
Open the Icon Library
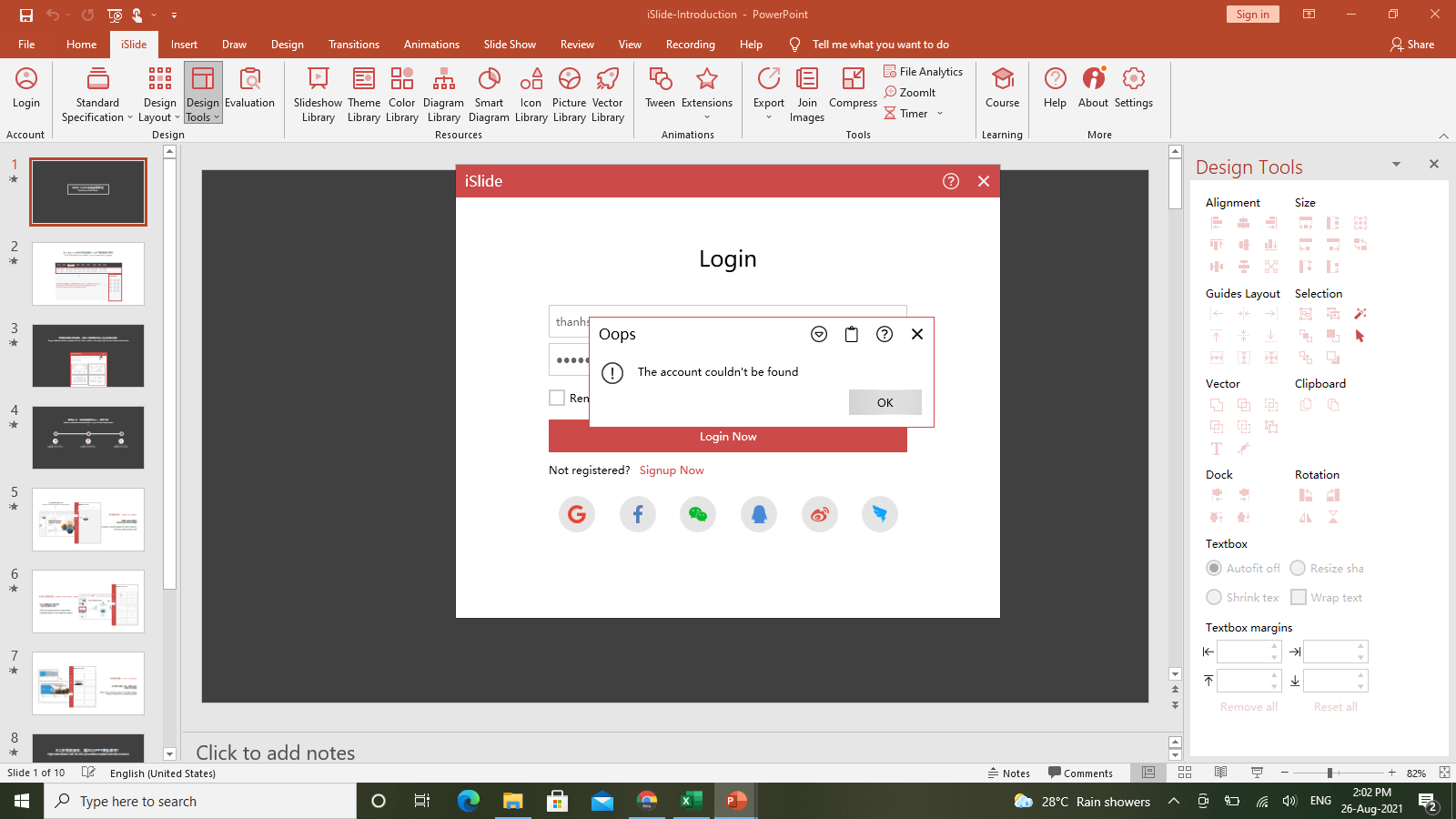coord(531,94)
